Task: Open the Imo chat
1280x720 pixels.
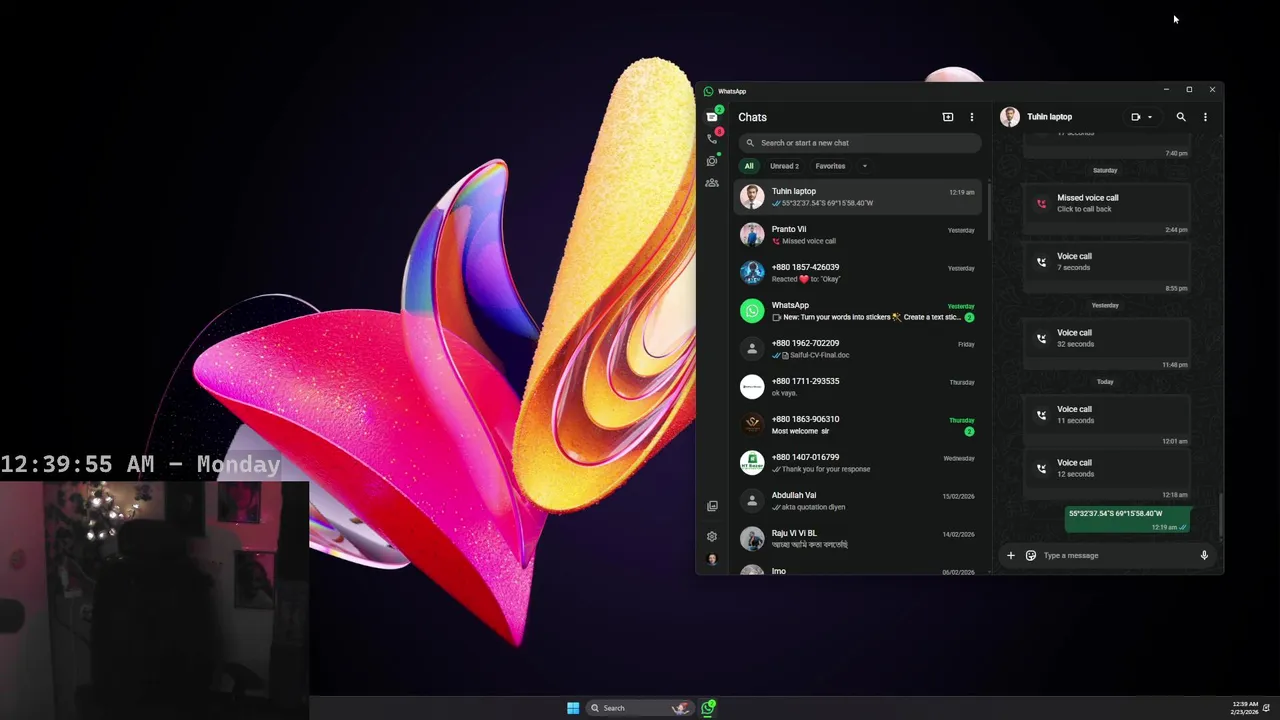Action: (860, 568)
